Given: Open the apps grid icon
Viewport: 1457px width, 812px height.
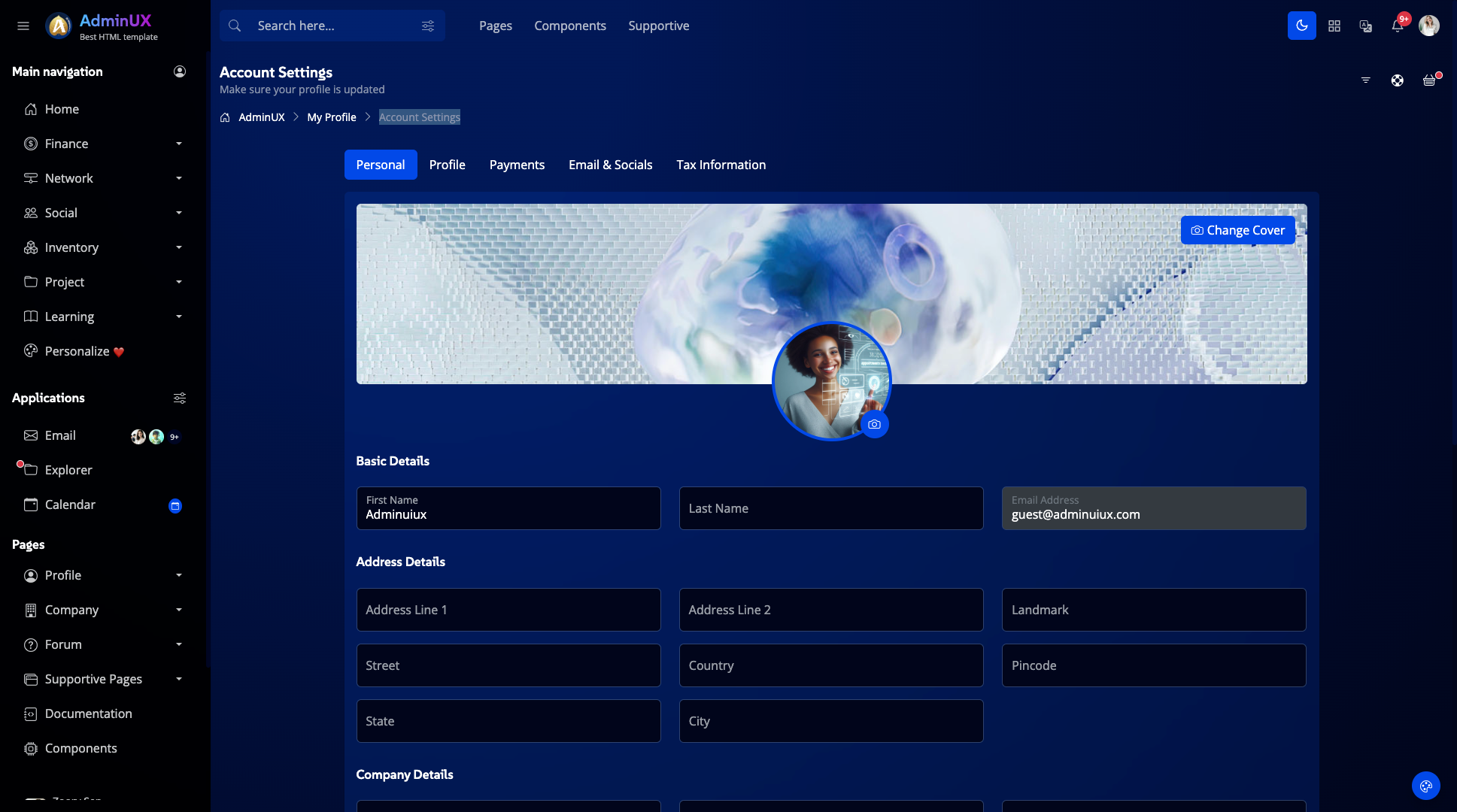Looking at the screenshot, I should 1334,26.
